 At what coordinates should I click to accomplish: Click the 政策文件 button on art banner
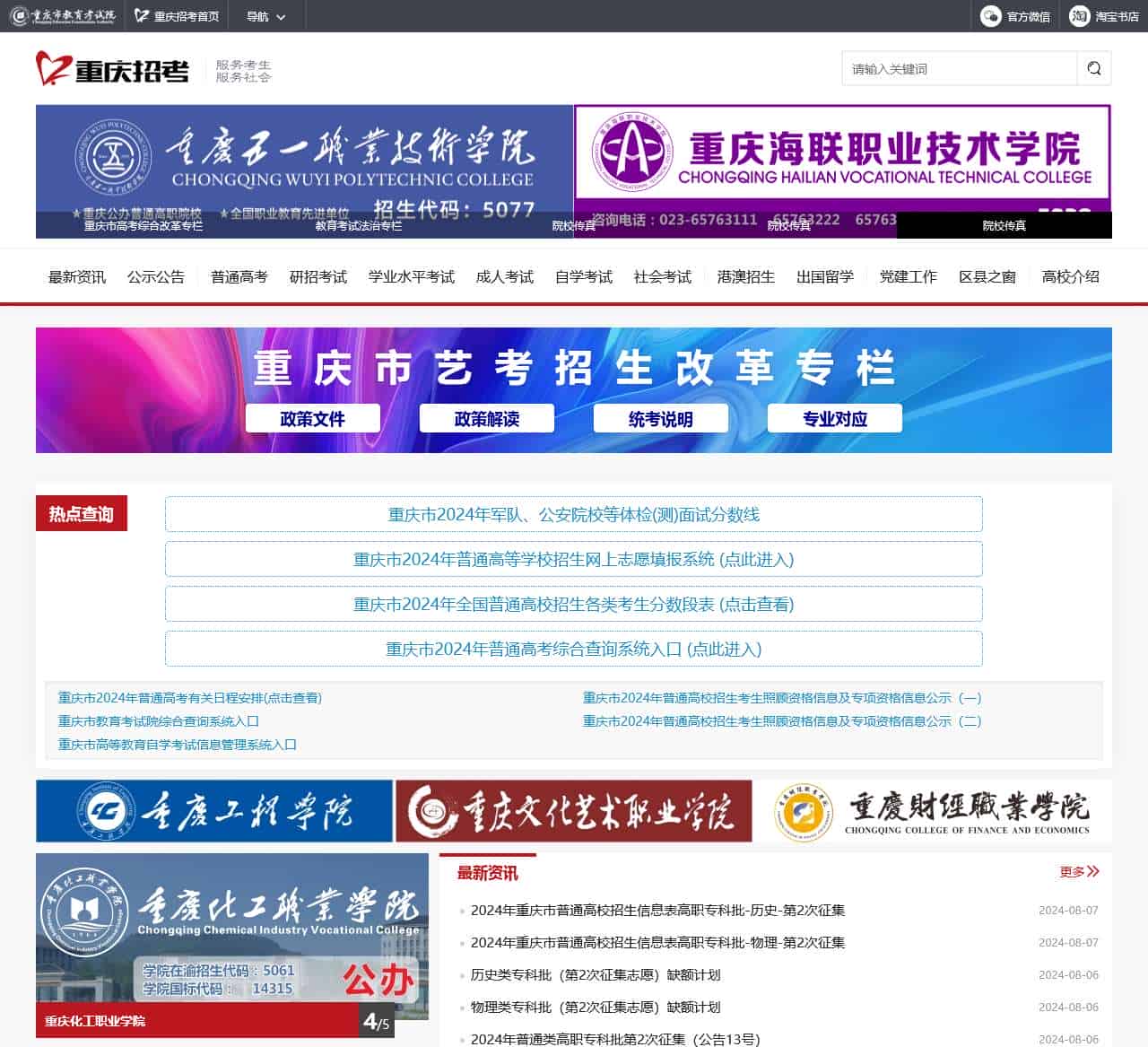pyautogui.click(x=313, y=419)
